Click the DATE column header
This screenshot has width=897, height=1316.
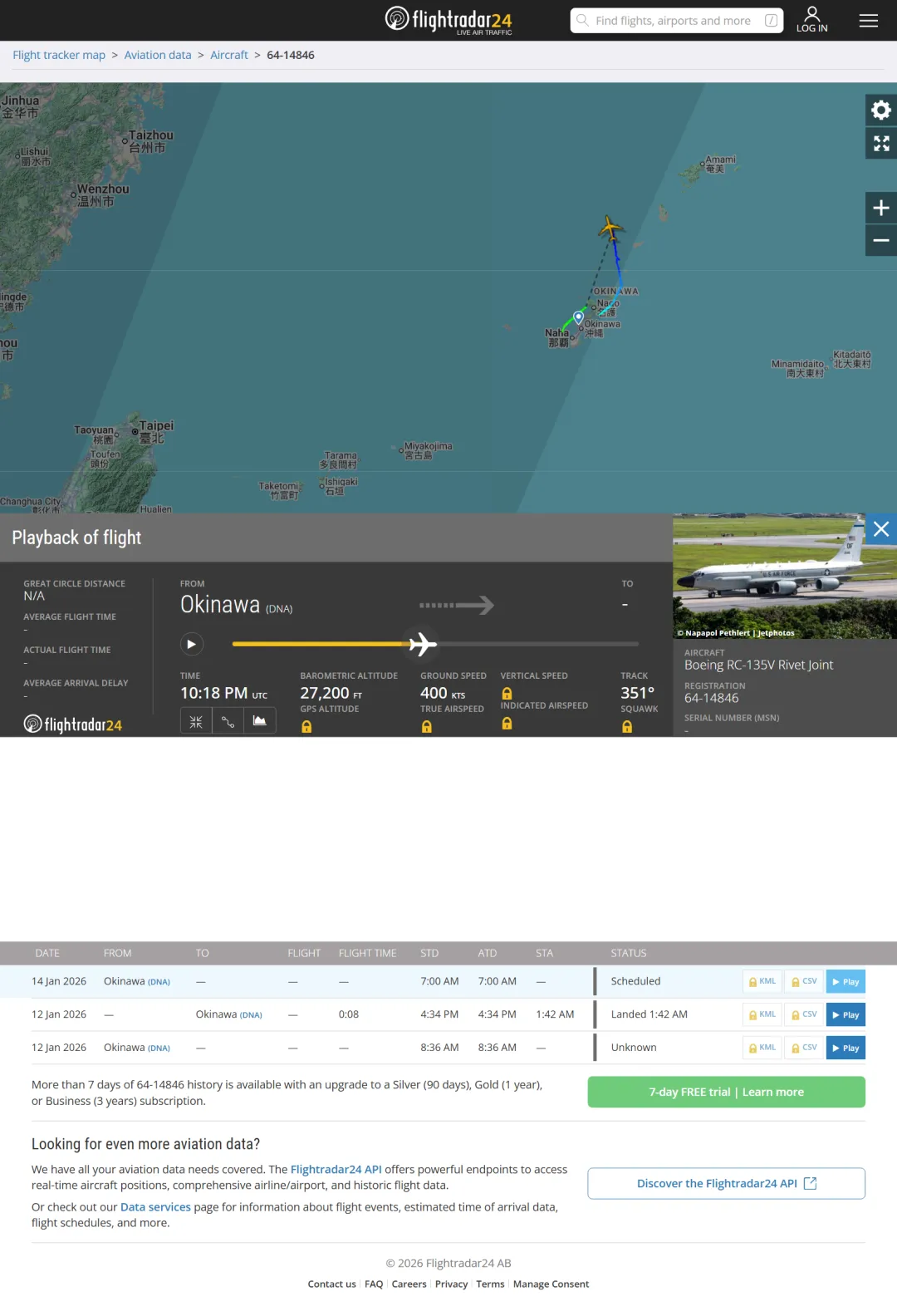[47, 953]
